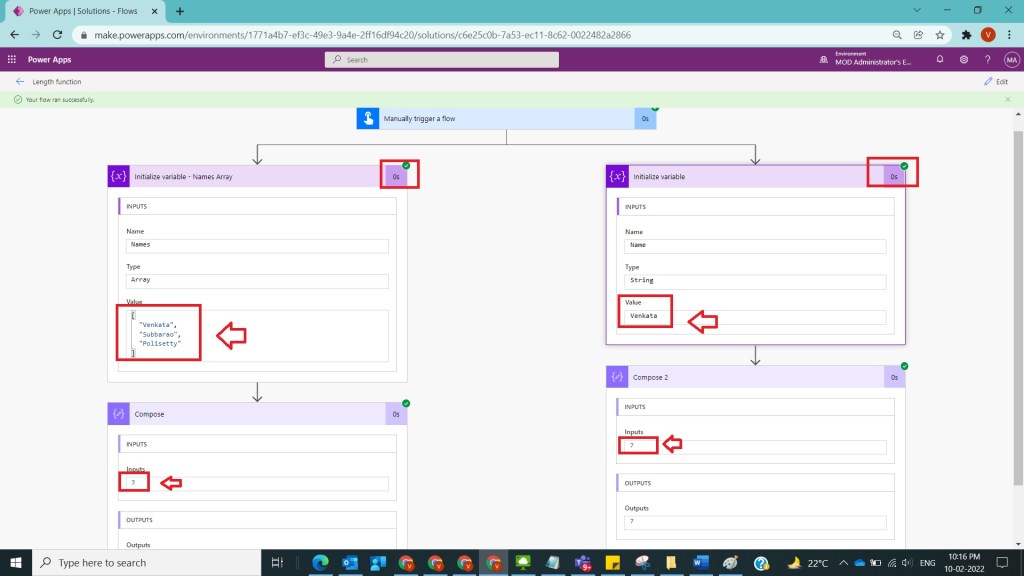Click the Manually trigger a flow icon
This screenshot has width=1024, height=576.
(x=368, y=119)
